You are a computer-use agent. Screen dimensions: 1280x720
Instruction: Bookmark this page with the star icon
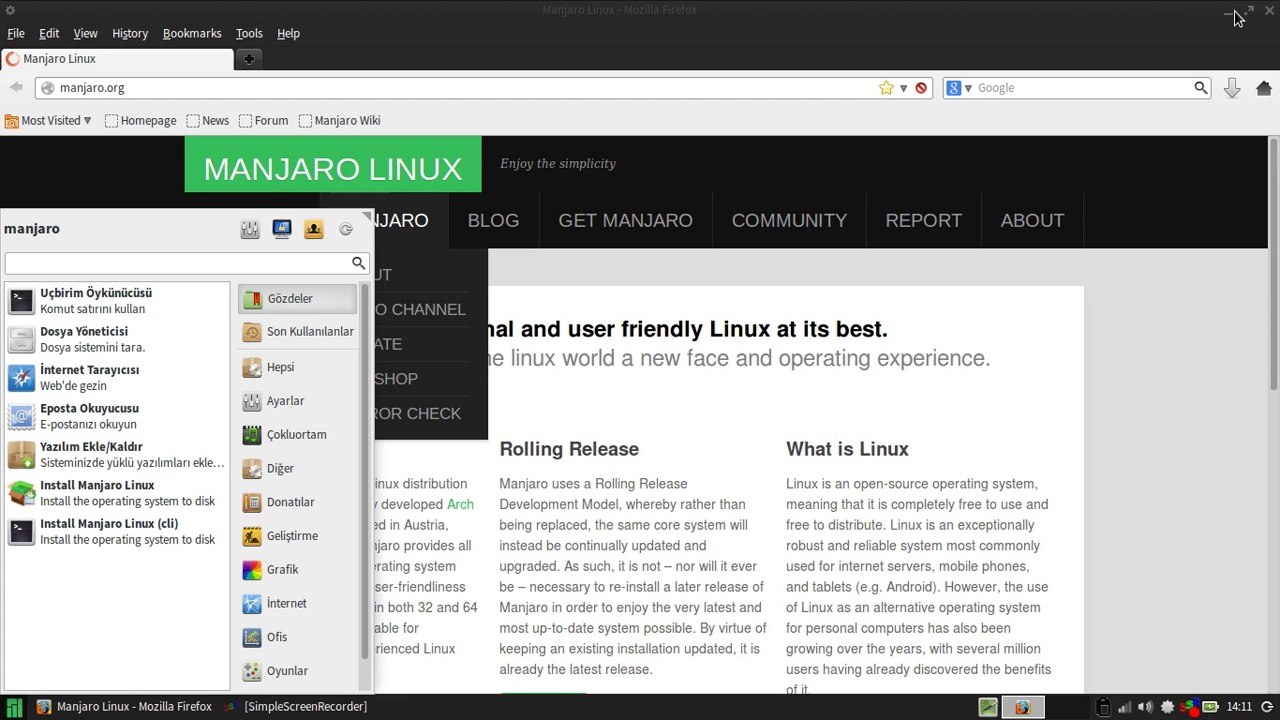tap(886, 88)
